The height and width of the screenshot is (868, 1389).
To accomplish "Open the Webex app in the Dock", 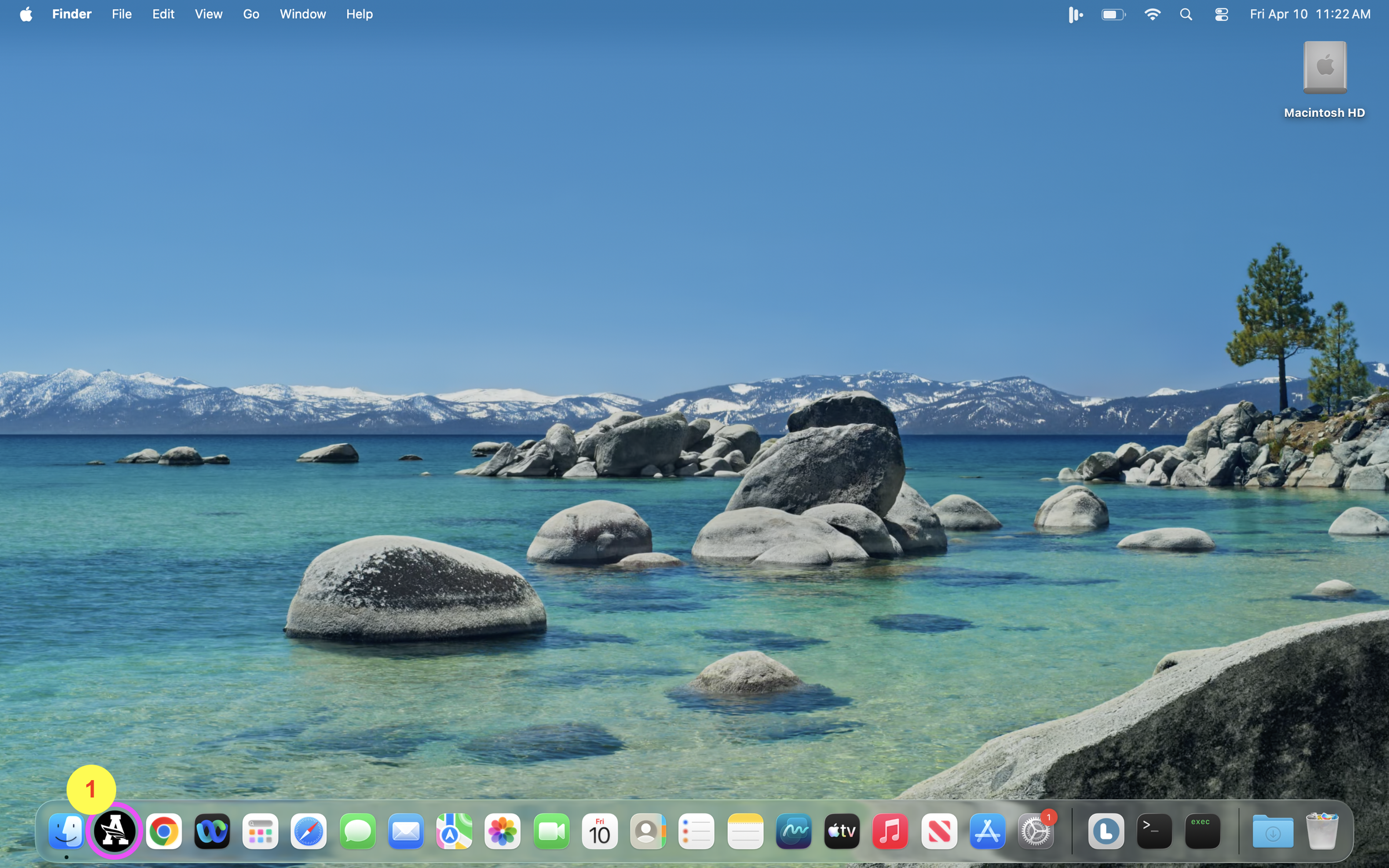I will (x=212, y=831).
